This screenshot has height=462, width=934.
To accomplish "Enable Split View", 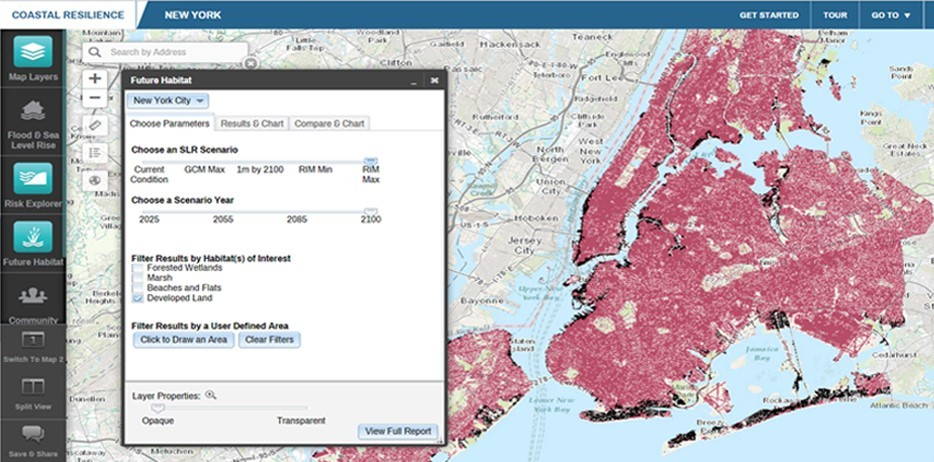I will (33, 394).
